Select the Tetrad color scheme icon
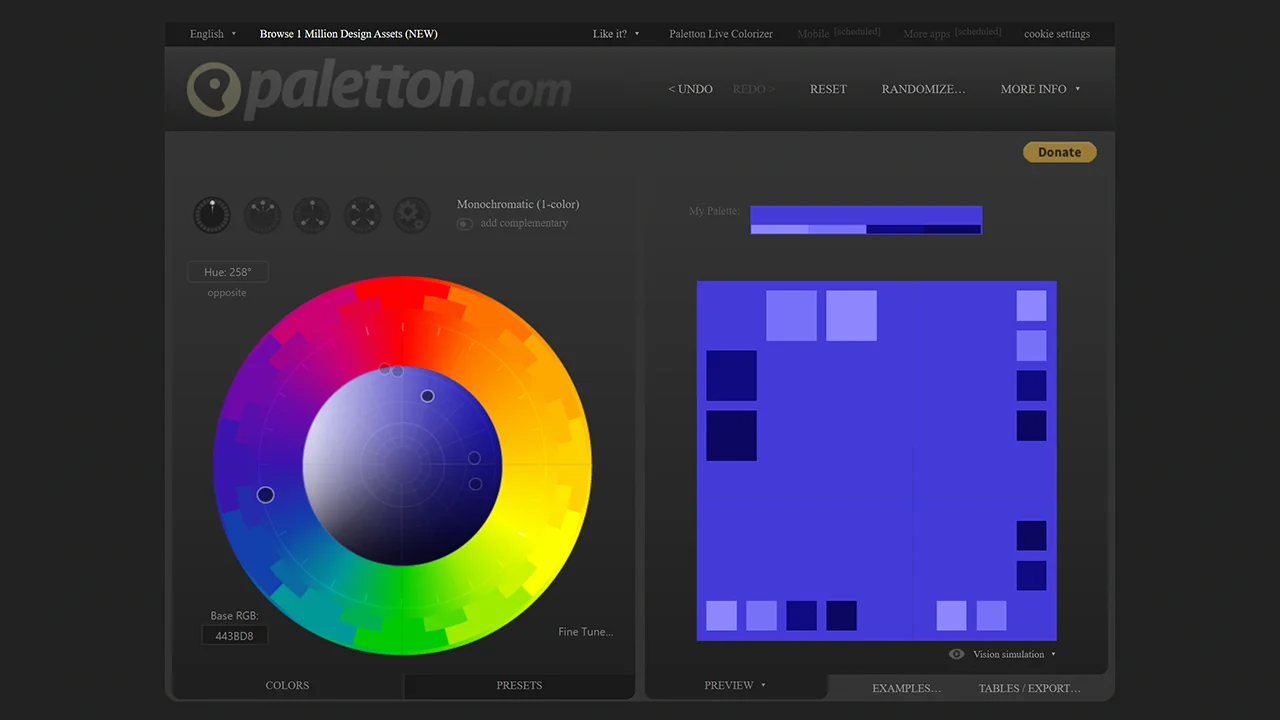 pos(362,215)
